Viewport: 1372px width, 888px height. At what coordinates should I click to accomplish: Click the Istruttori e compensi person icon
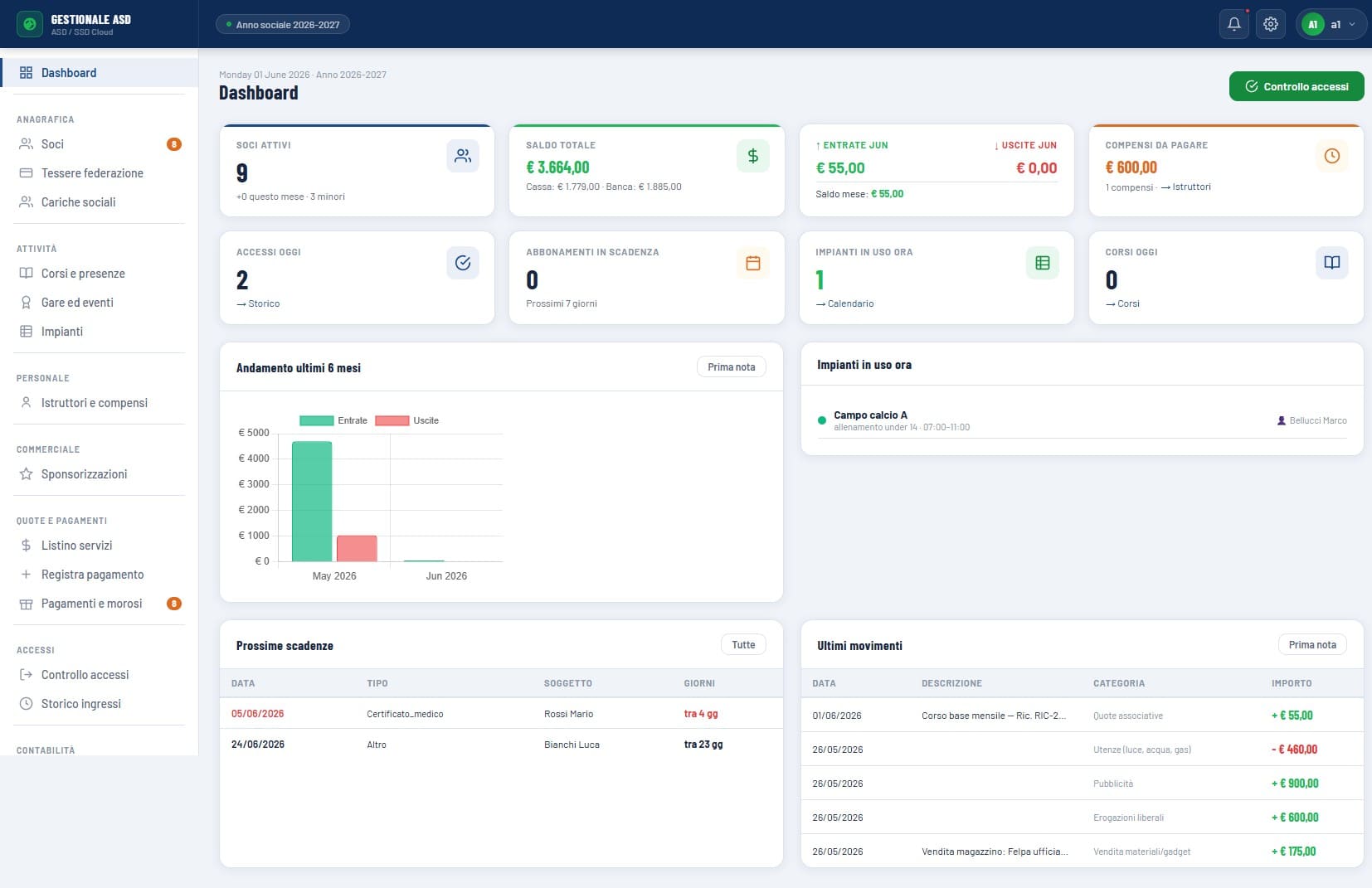pos(26,403)
